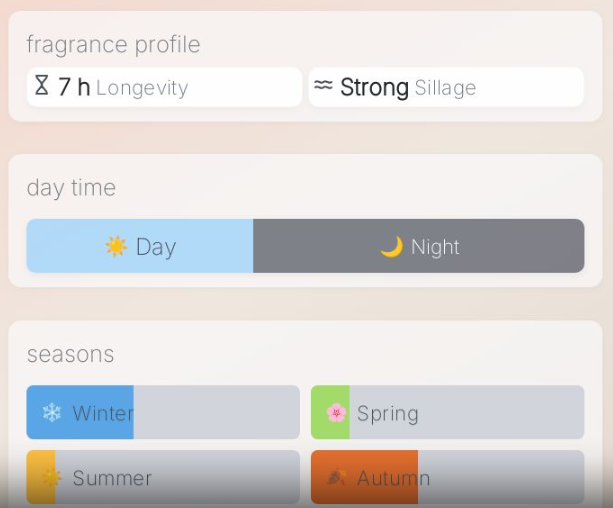Click the day time heading
Screen dimensions: 613x508
71,188
